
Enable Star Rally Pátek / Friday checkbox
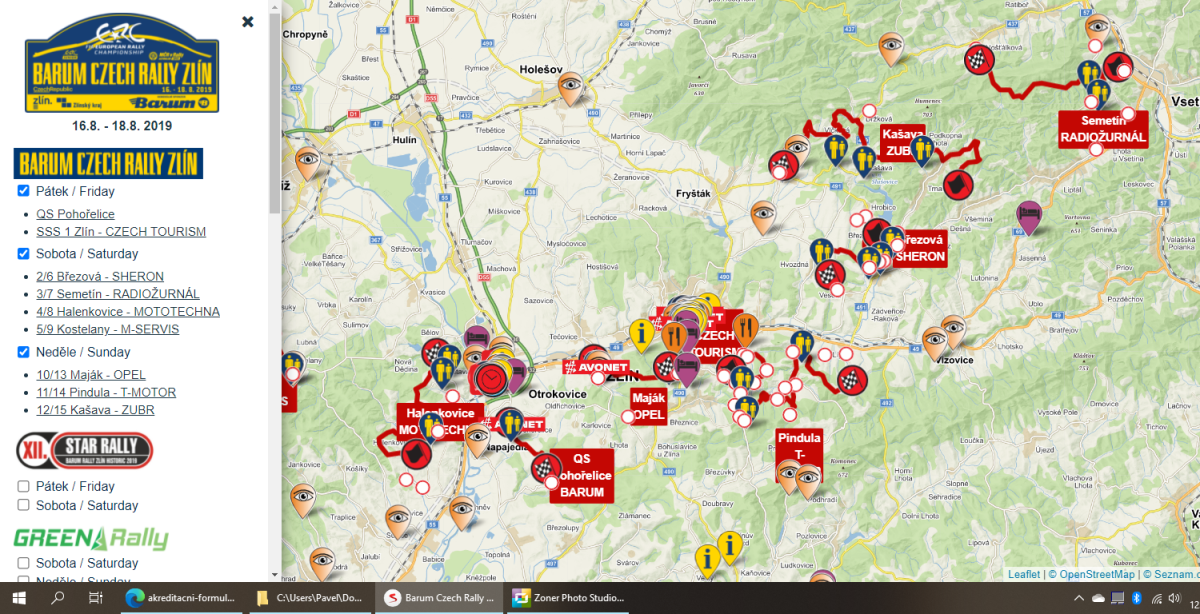pos(24,486)
